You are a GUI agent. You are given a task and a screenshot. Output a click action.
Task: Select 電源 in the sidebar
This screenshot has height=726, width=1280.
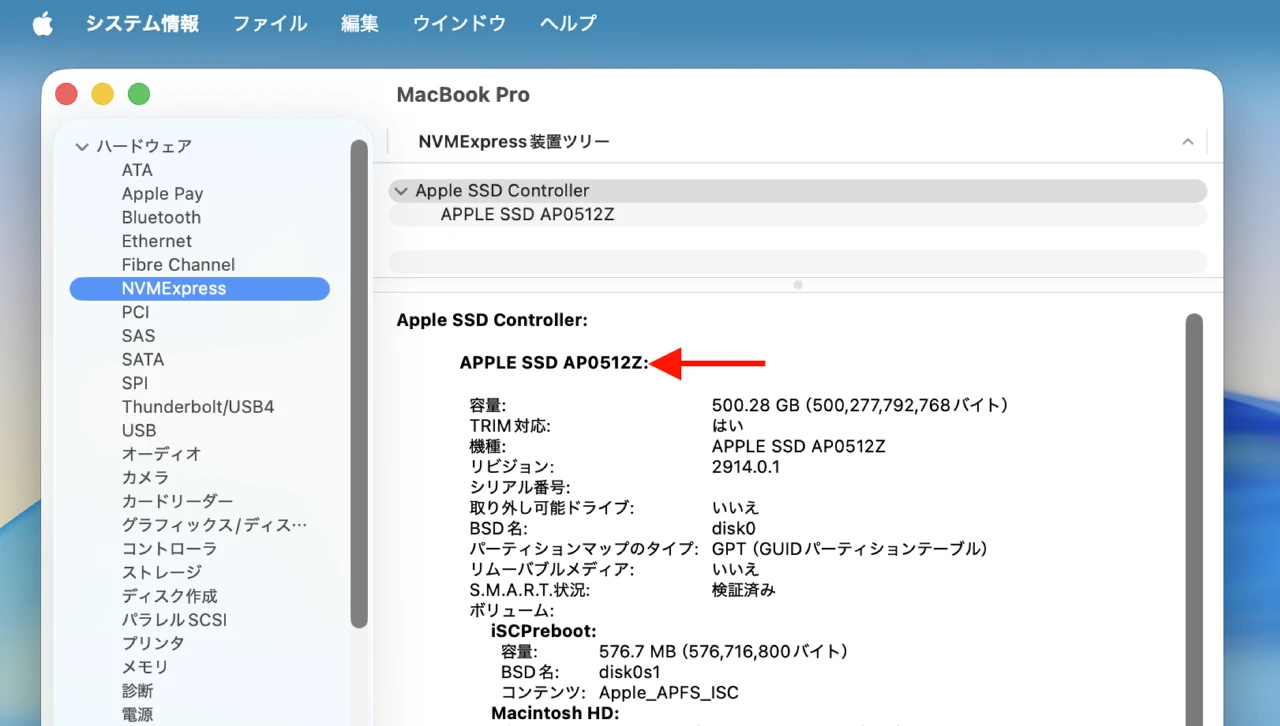pos(137,714)
